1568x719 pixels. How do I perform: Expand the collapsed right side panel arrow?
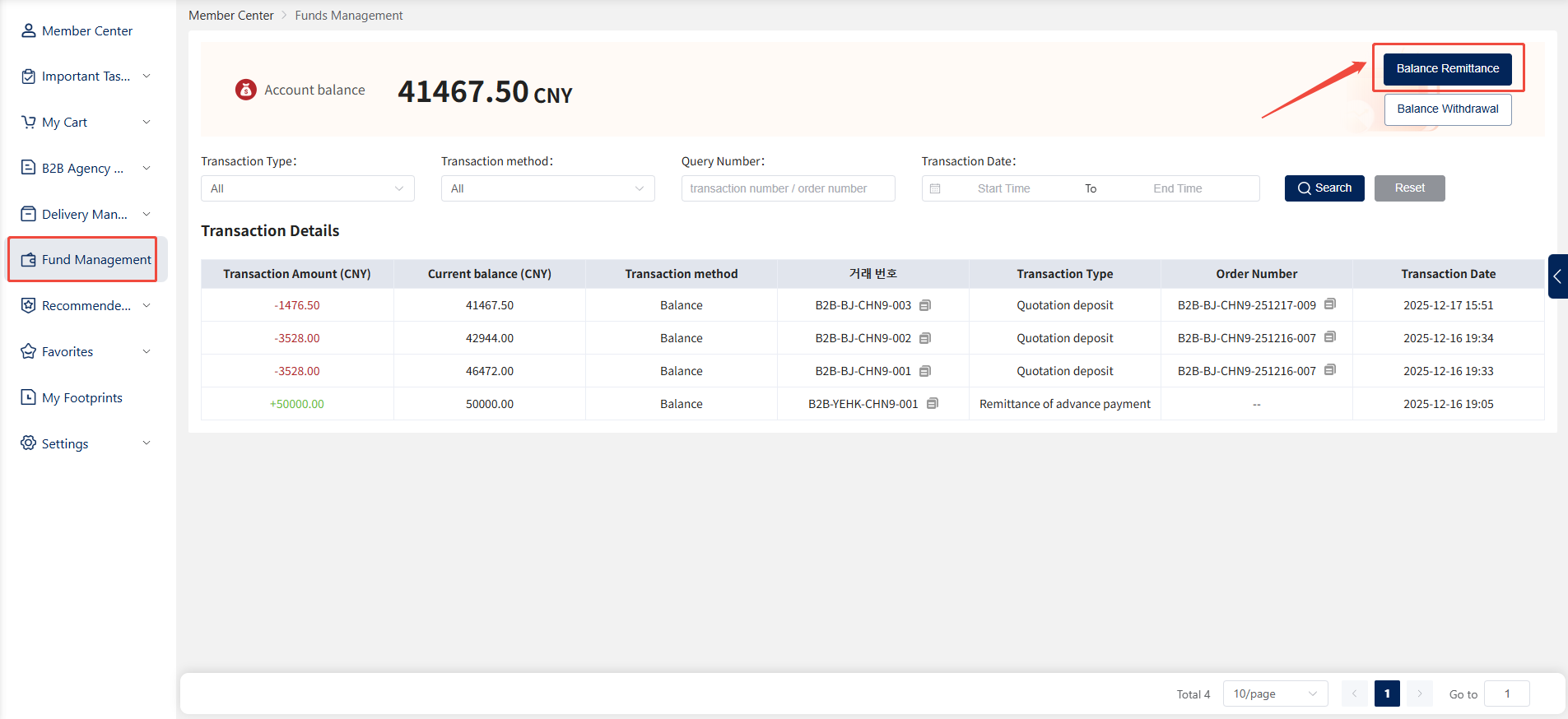coord(1557,276)
